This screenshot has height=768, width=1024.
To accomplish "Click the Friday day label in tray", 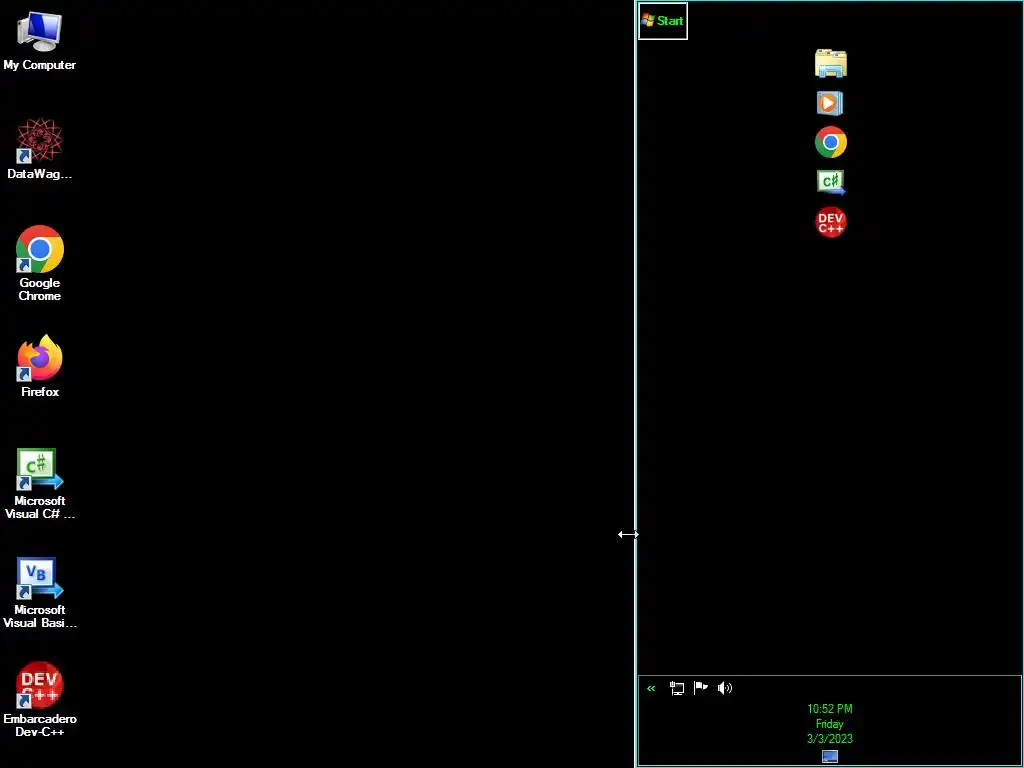I will pyautogui.click(x=829, y=724).
